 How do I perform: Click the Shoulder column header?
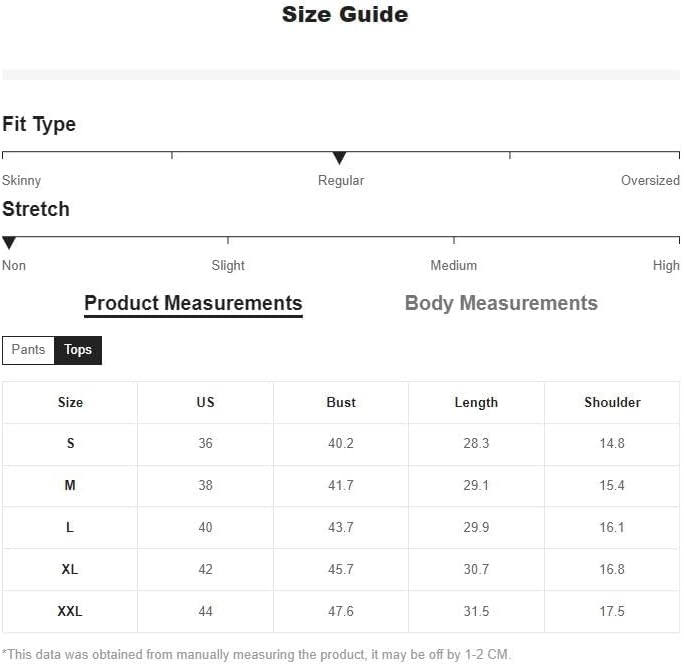(612, 402)
